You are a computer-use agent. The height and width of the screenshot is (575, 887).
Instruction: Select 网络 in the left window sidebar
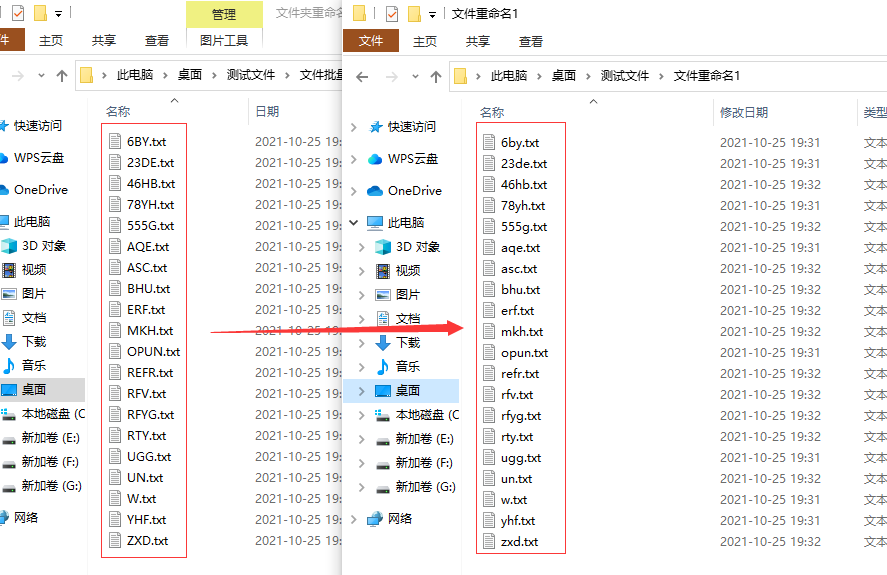click(26, 517)
